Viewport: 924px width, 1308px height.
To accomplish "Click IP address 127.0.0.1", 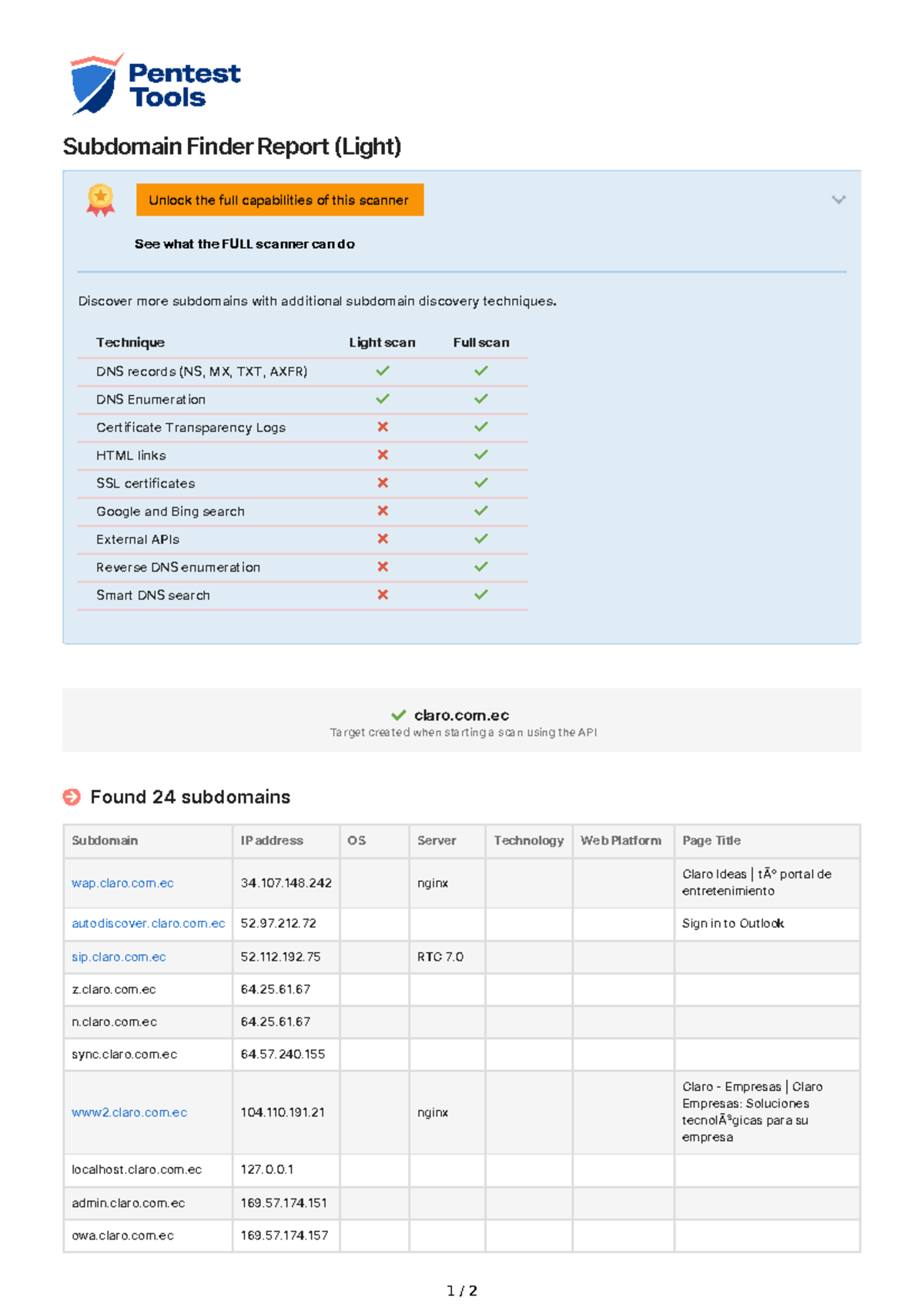I will point(266,1170).
